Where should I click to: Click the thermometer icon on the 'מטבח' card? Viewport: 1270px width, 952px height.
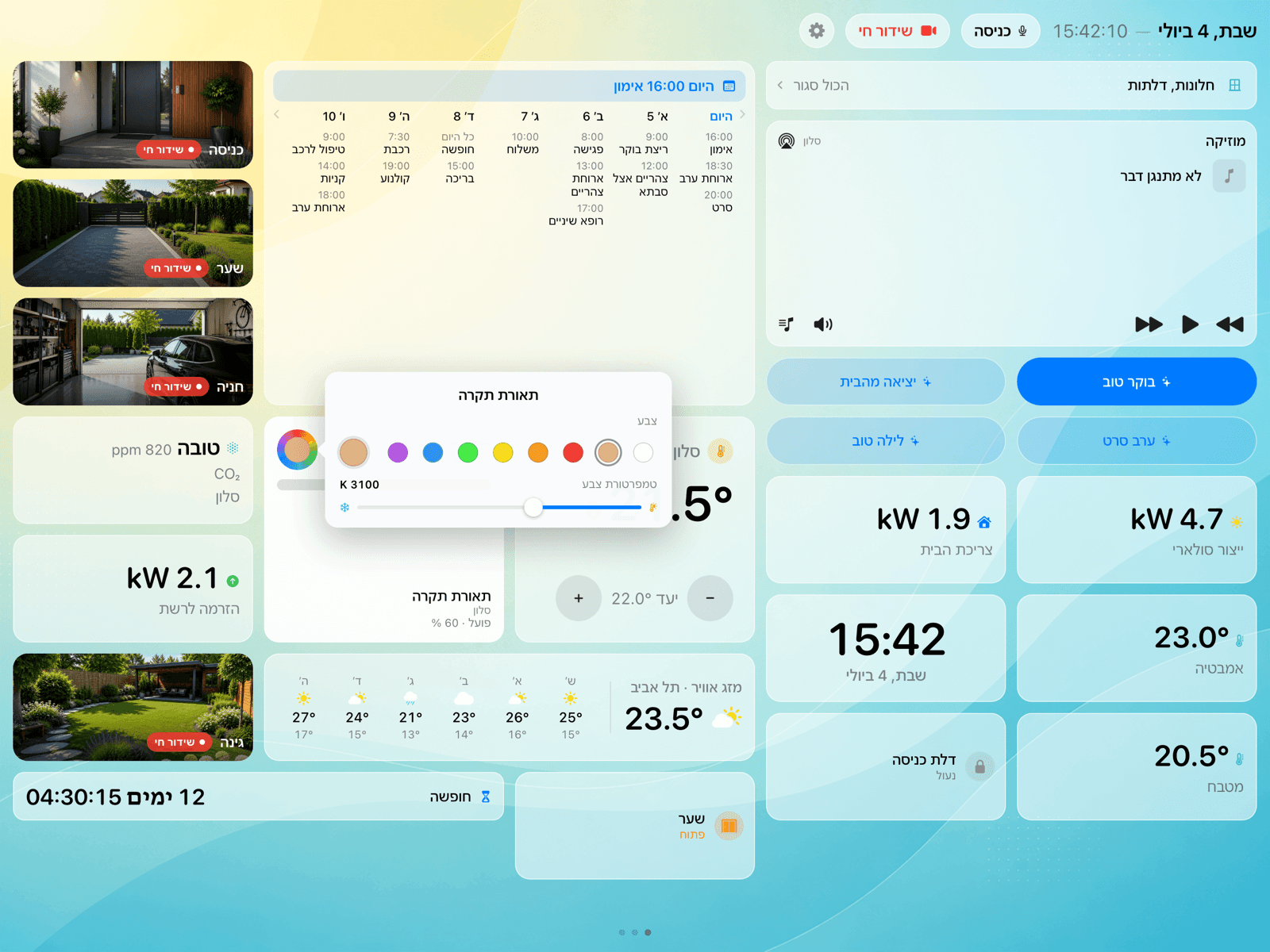click(x=1239, y=758)
